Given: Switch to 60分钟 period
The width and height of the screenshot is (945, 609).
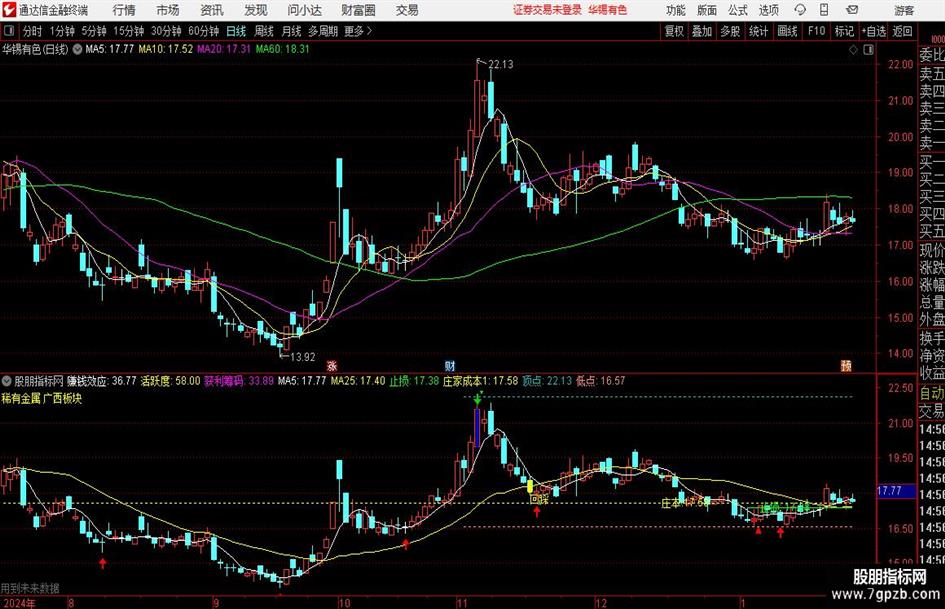Looking at the screenshot, I should pyautogui.click(x=204, y=31).
